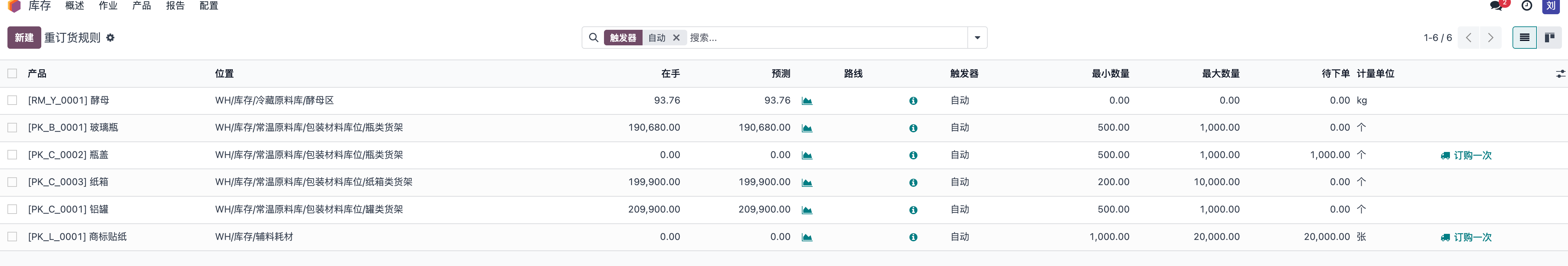This screenshot has width=1568, height=266.
Task: Switch to kanban view
Action: (x=1549, y=38)
